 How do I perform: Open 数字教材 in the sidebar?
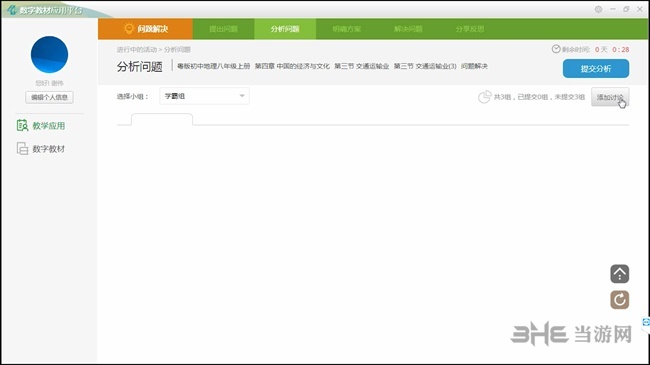41,148
